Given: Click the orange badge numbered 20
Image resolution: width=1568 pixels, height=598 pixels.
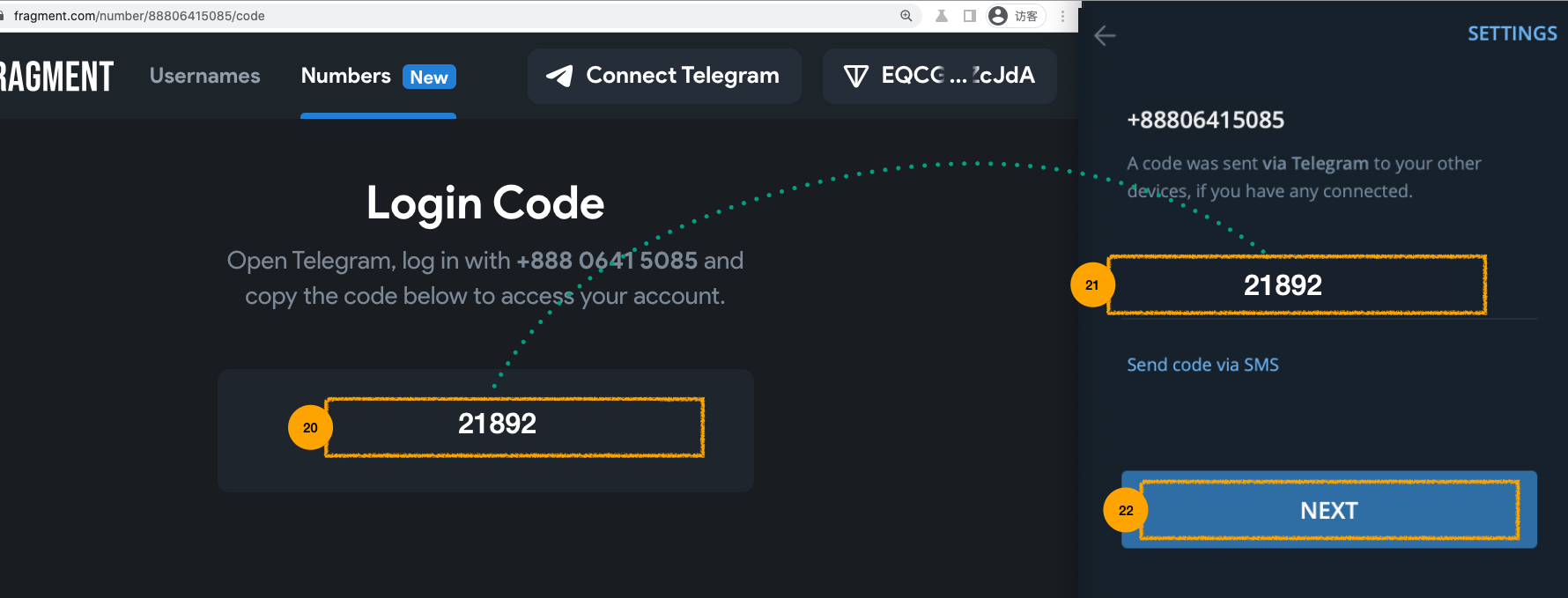Looking at the screenshot, I should click(x=310, y=428).
